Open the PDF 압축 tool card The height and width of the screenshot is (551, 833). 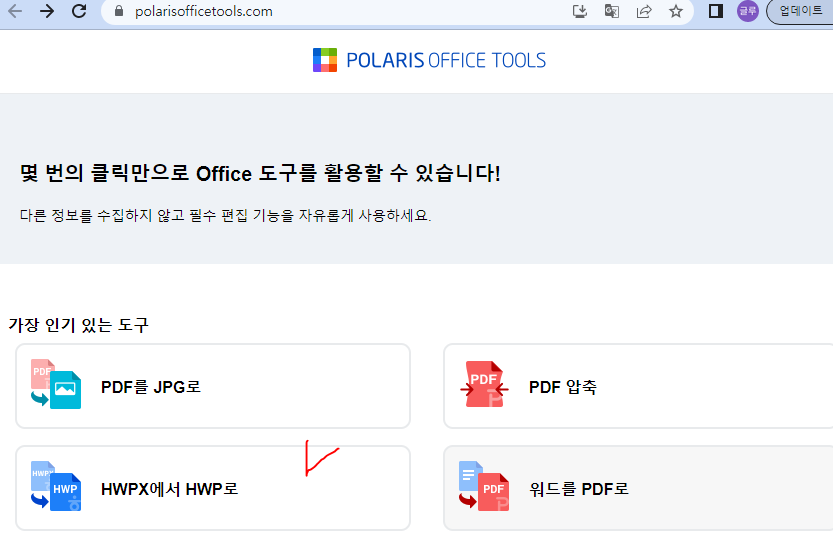pyautogui.click(x=638, y=386)
